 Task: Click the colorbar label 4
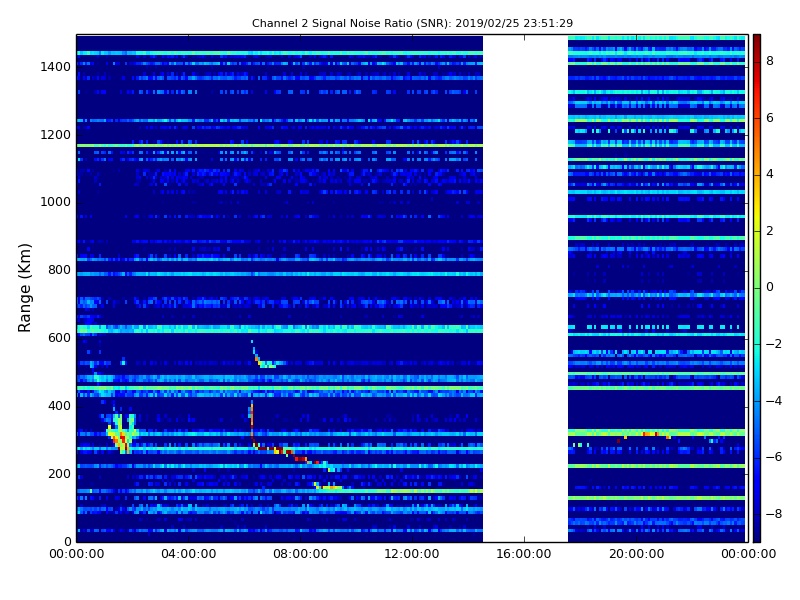pos(770,174)
